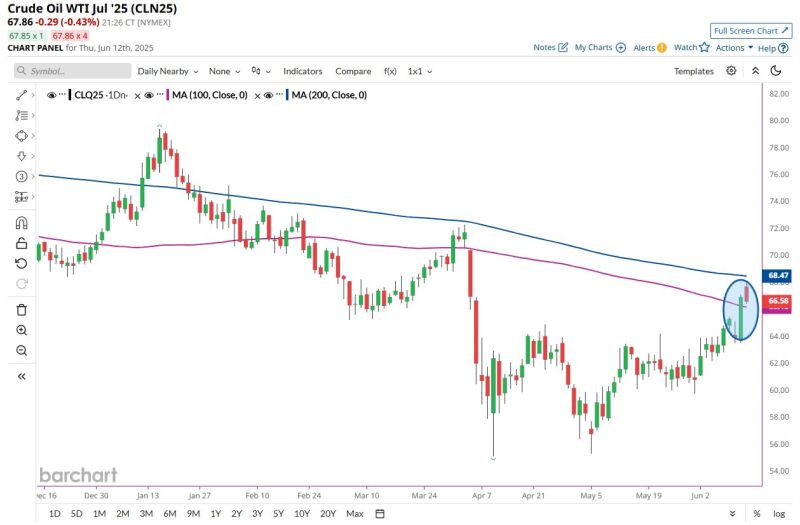Click the Symbol search input field
Image resolution: width=800 pixels, height=525 pixels.
pos(73,71)
